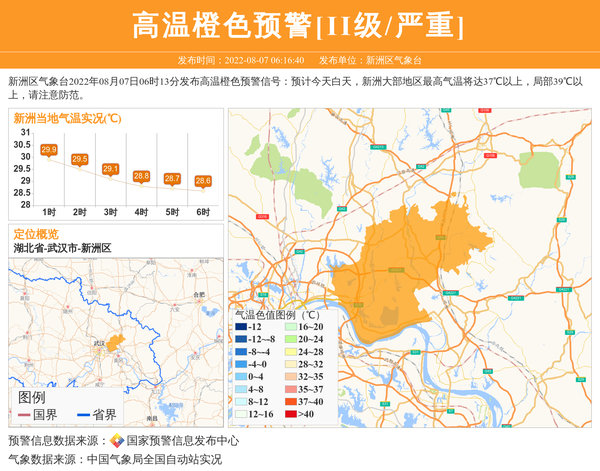Click the 29.5 temperature marker at 2时

(80, 159)
